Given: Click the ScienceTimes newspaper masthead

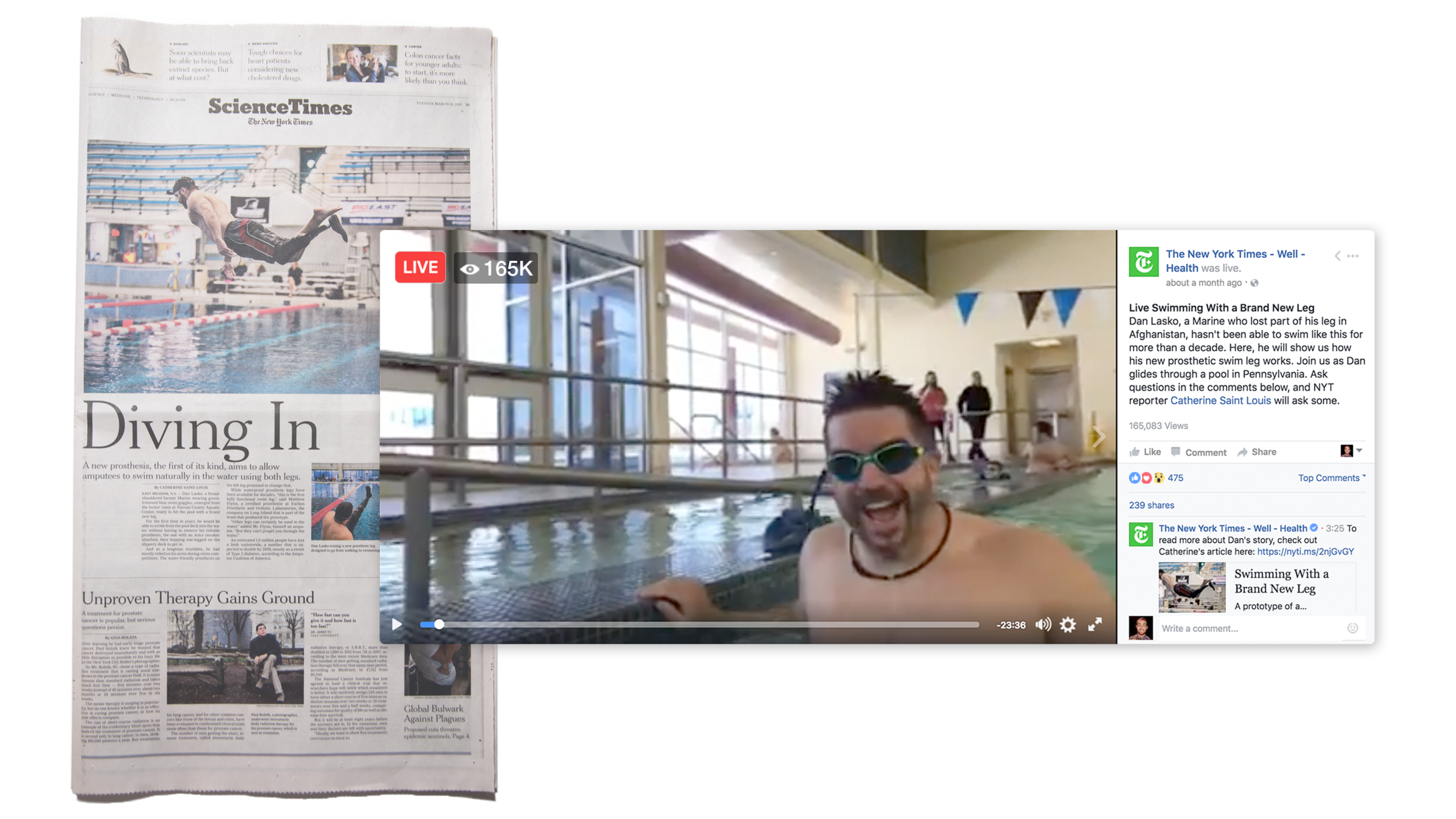Looking at the screenshot, I should pyautogui.click(x=280, y=107).
